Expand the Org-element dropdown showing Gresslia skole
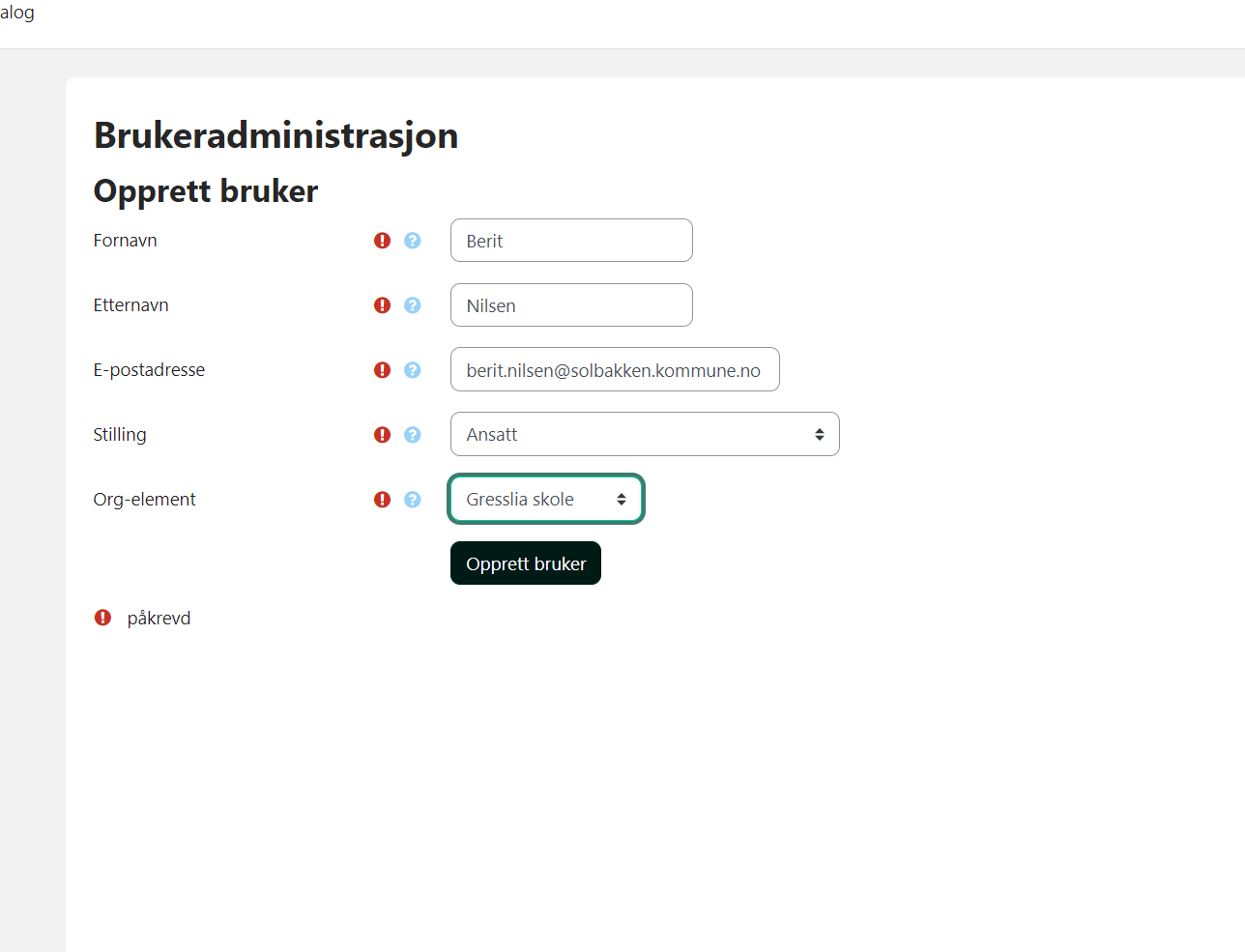Image resolution: width=1245 pixels, height=952 pixels. pos(546,499)
